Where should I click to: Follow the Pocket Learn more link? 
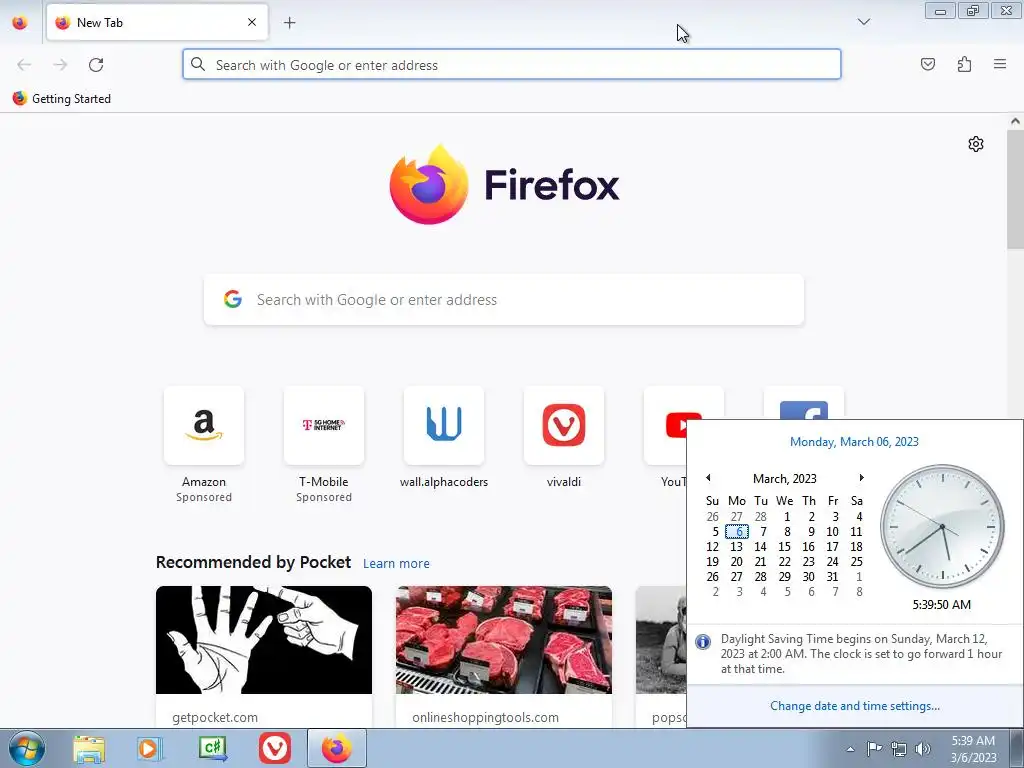[x=396, y=564]
